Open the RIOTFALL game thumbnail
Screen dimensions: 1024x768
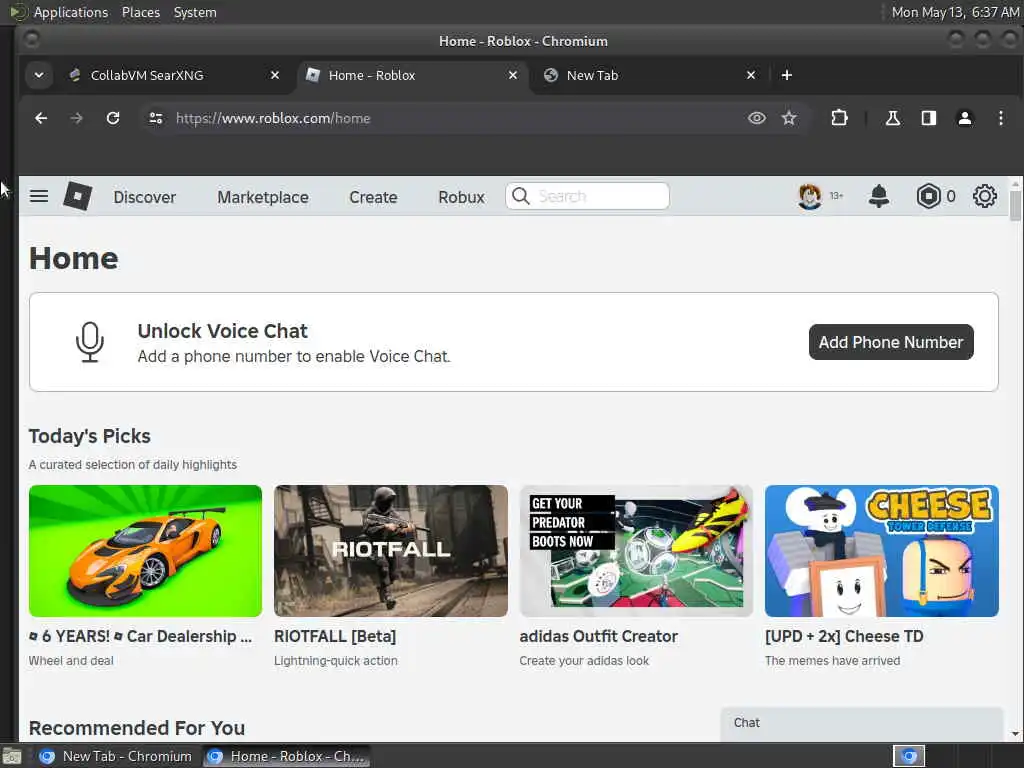pyautogui.click(x=391, y=551)
